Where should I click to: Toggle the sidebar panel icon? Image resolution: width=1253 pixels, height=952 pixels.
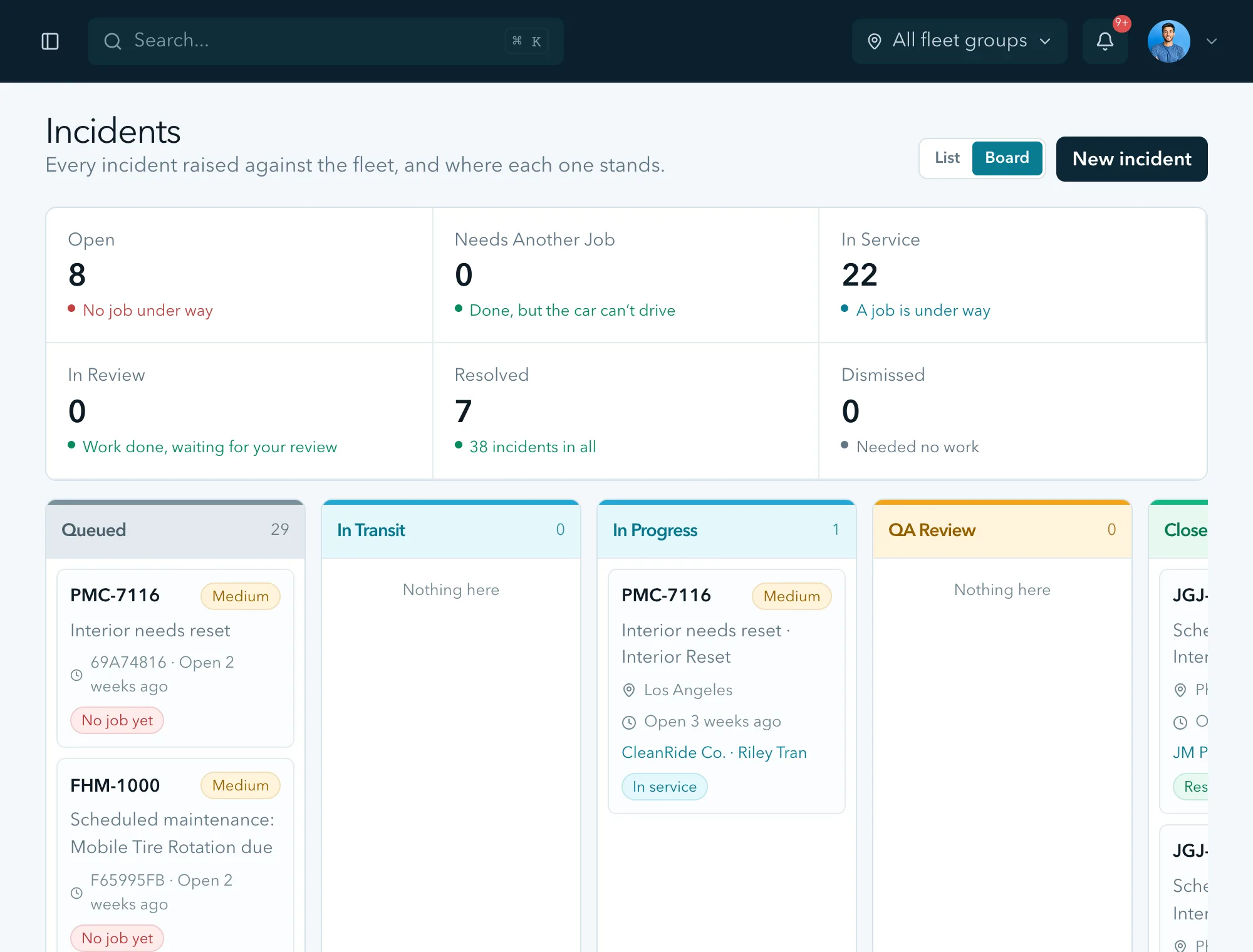tap(50, 41)
